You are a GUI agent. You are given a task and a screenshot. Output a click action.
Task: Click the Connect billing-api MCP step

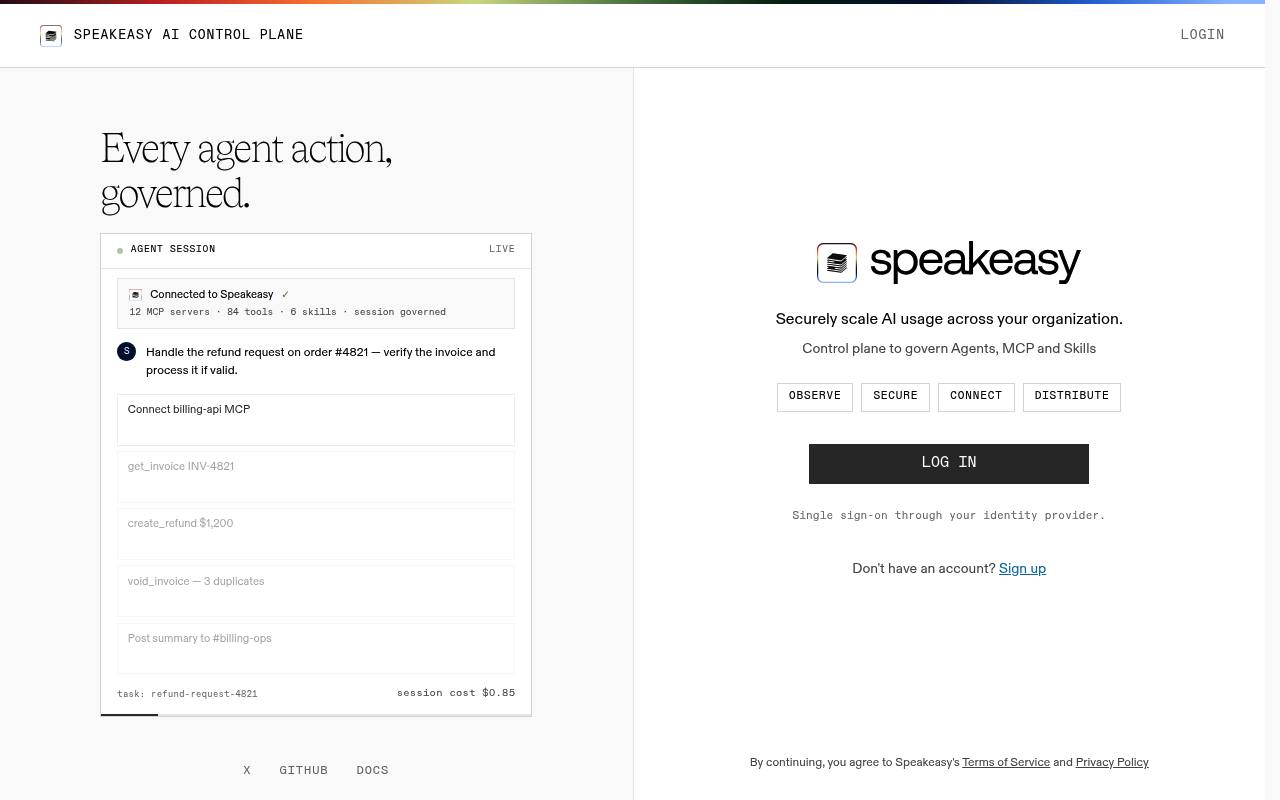click(316, 420)
